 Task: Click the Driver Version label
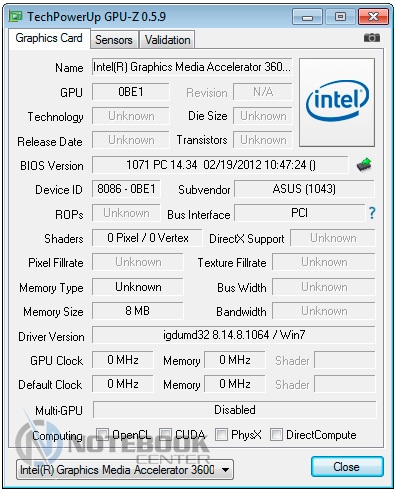click(51, 337)
